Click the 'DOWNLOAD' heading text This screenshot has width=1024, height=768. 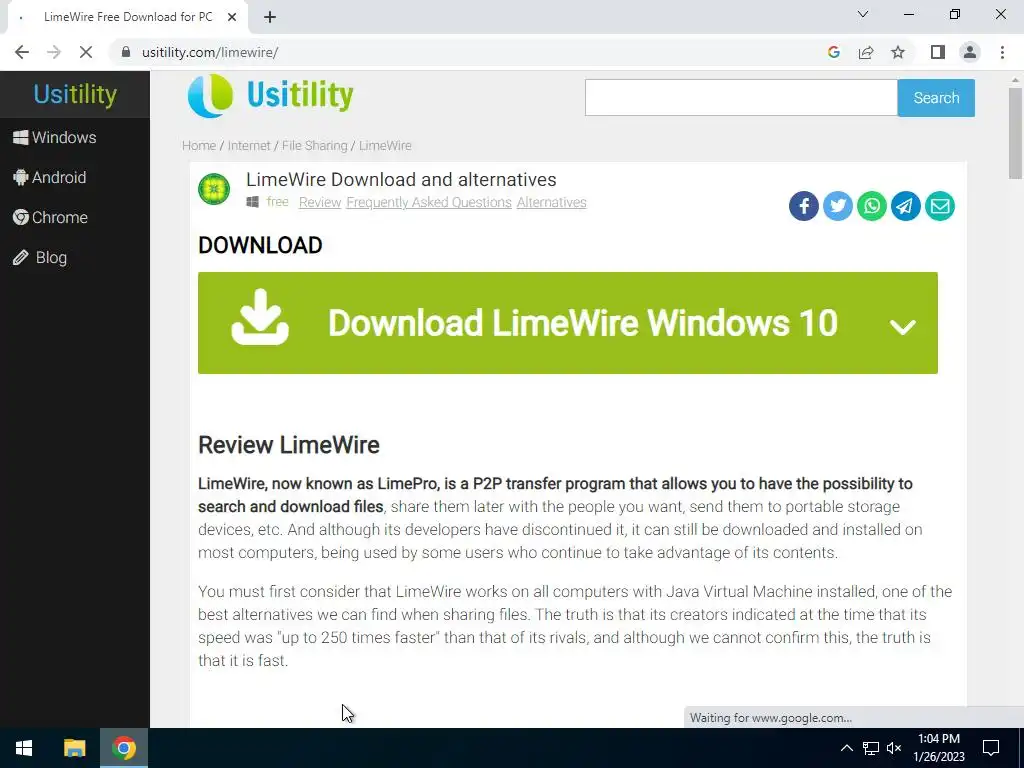(x=260, y=246)
